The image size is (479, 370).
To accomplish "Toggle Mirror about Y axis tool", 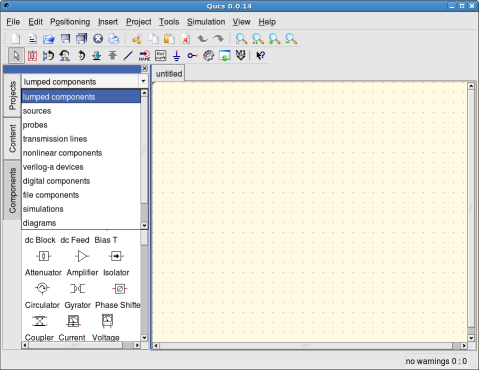I will tap(65, 55).
